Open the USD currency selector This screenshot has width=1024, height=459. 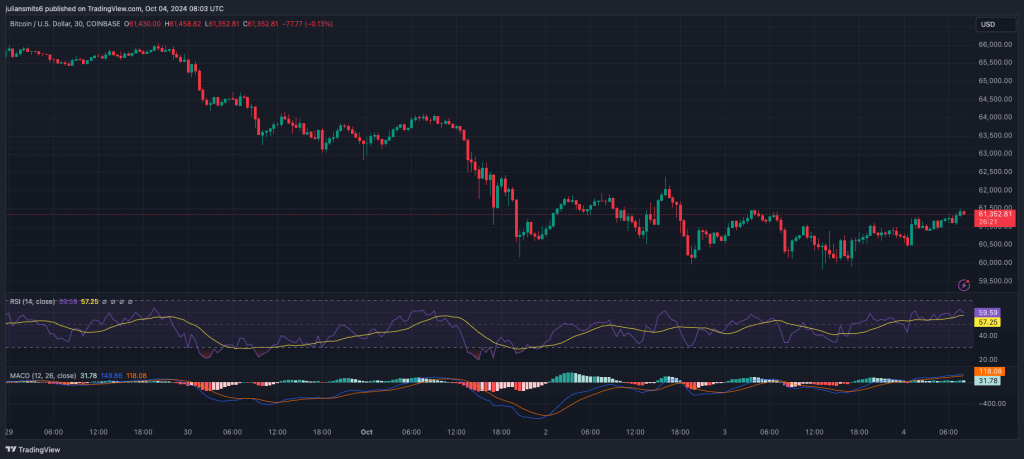pos(996,24)
